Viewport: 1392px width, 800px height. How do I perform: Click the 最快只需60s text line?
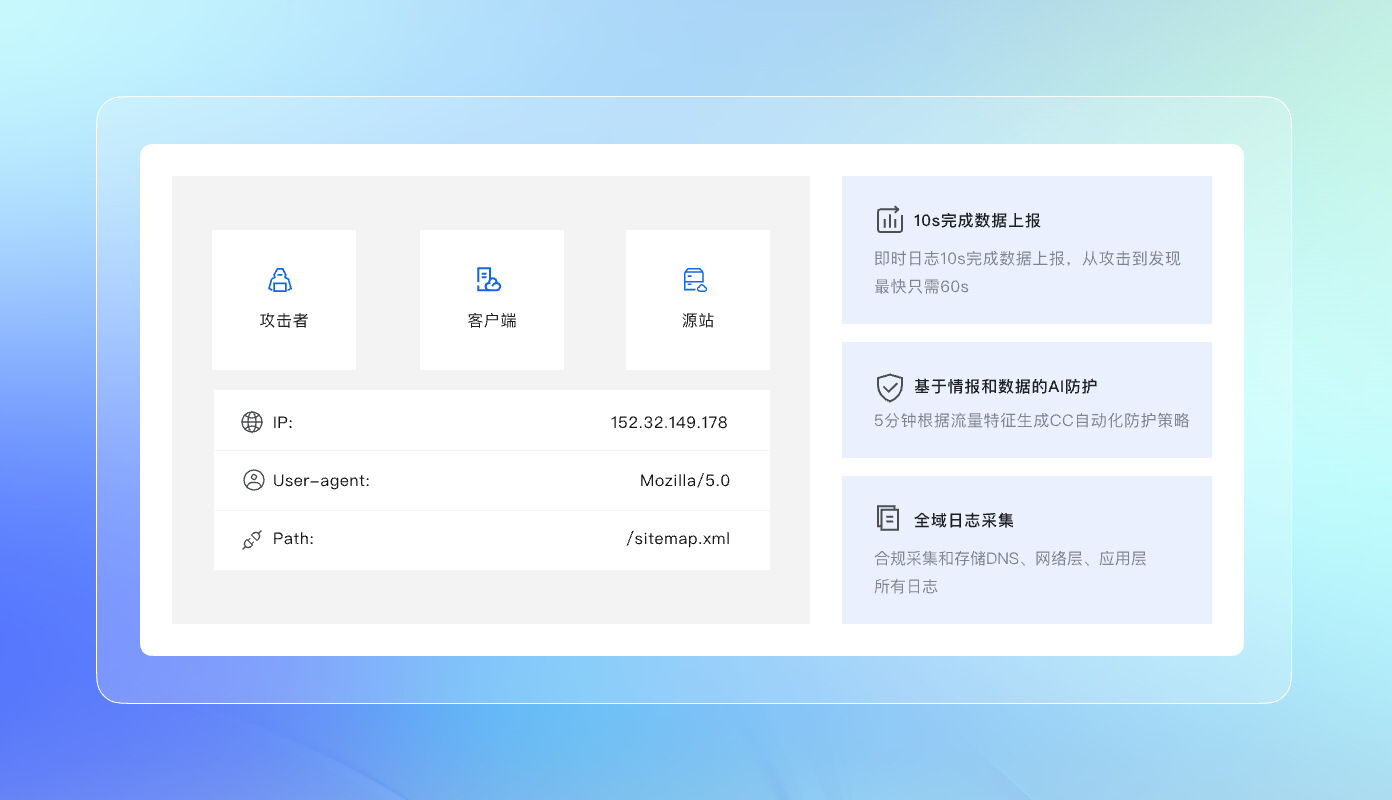[x=921, y=286]
